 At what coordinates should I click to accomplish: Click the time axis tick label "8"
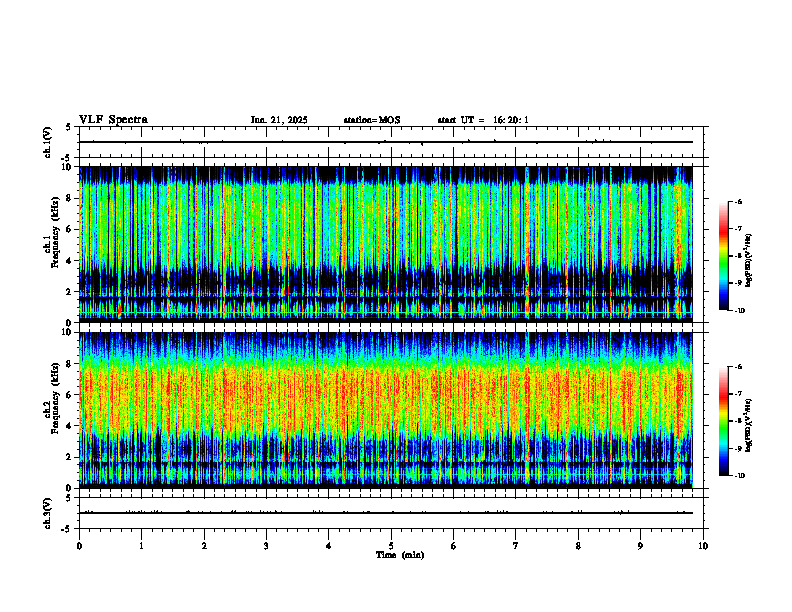[578, 546]
